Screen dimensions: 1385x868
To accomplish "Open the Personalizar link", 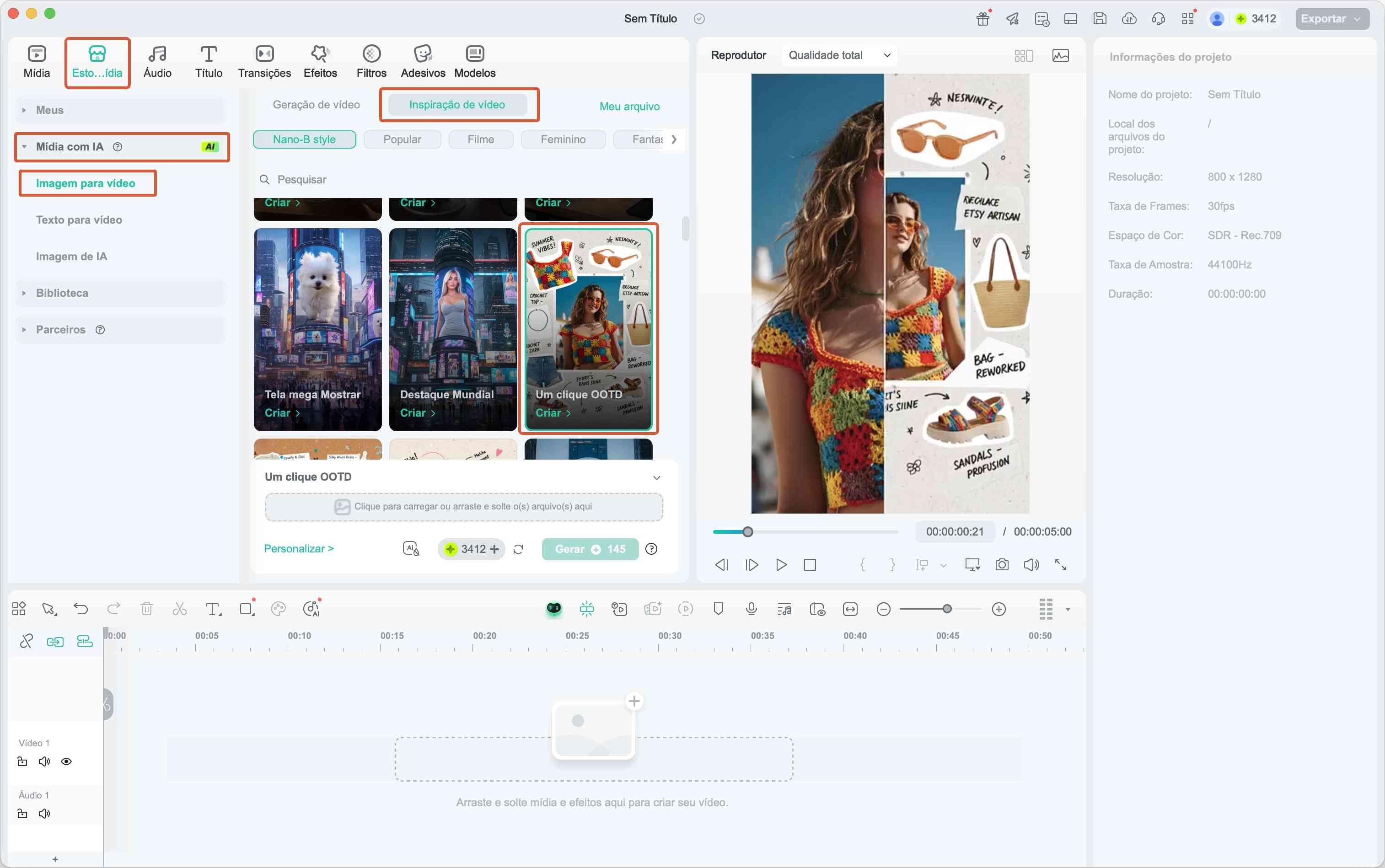I will (x=299, y=549).
